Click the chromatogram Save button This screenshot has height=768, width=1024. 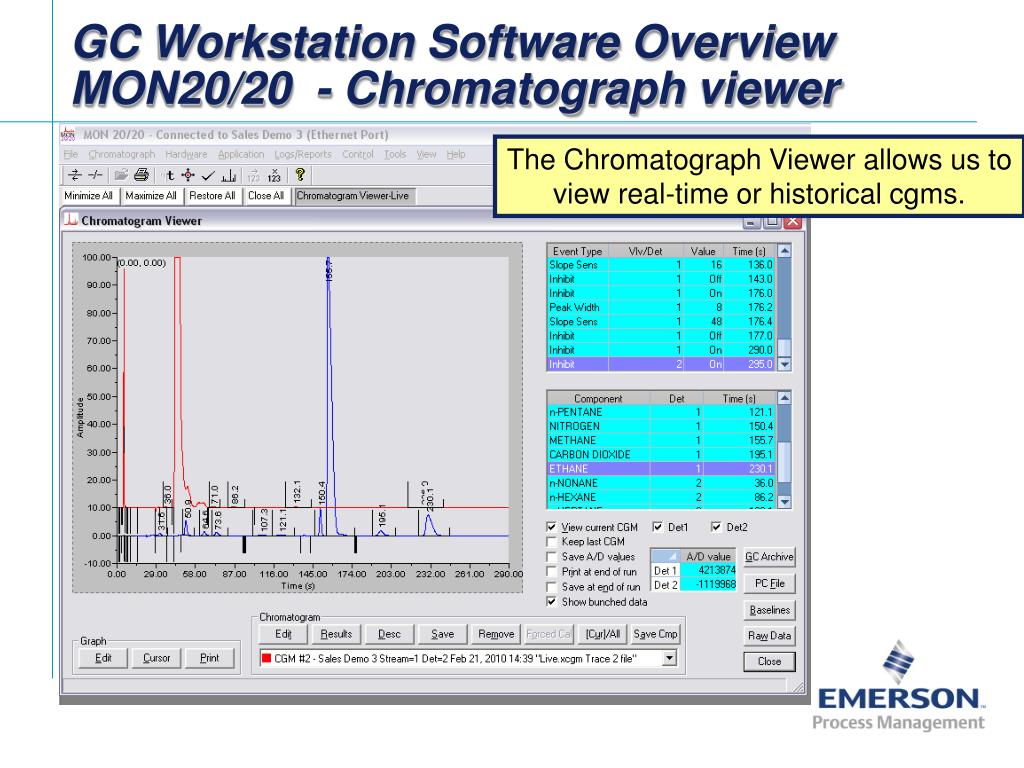(x=442, y=633)
